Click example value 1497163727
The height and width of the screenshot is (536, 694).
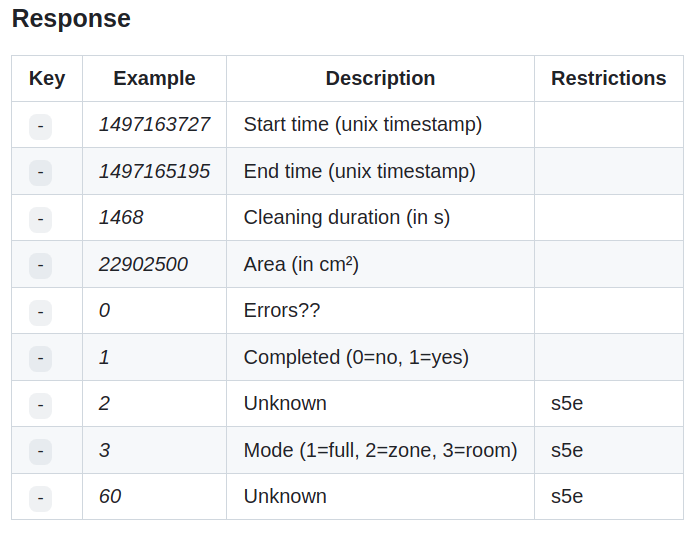(x=154, y=124)
